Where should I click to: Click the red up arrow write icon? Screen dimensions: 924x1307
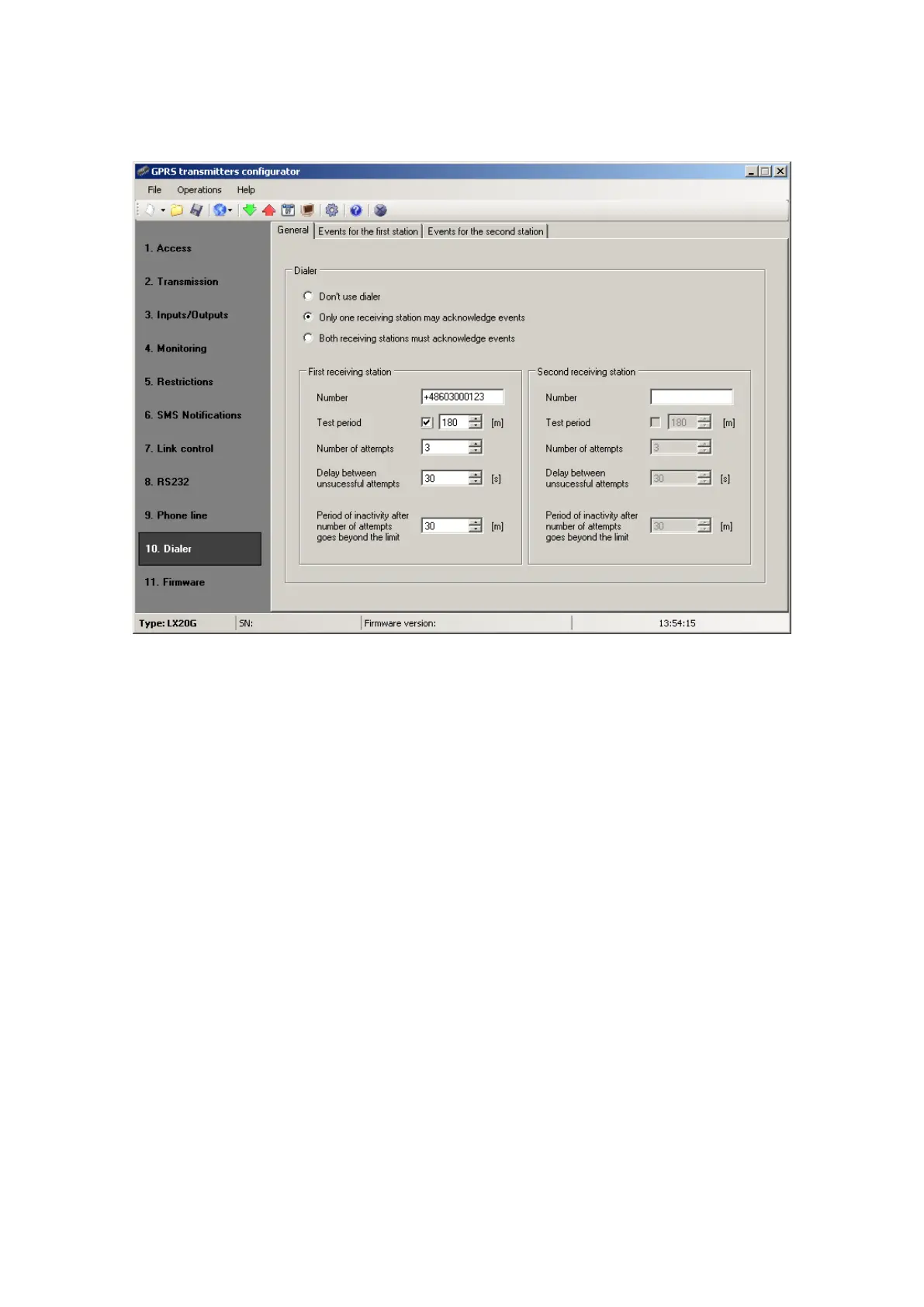tap(269, 210)
